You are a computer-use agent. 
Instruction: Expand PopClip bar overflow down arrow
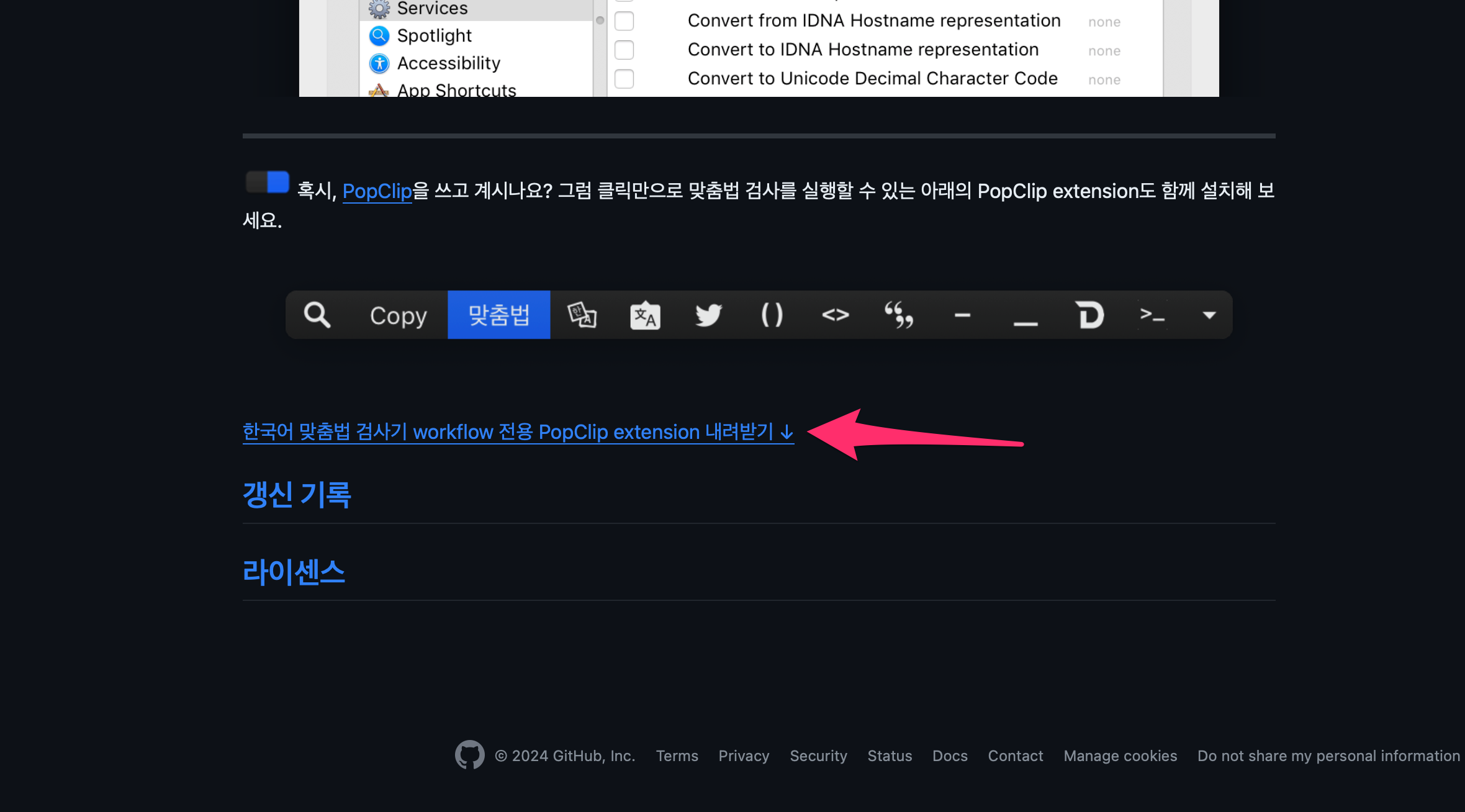(1209, 315)
